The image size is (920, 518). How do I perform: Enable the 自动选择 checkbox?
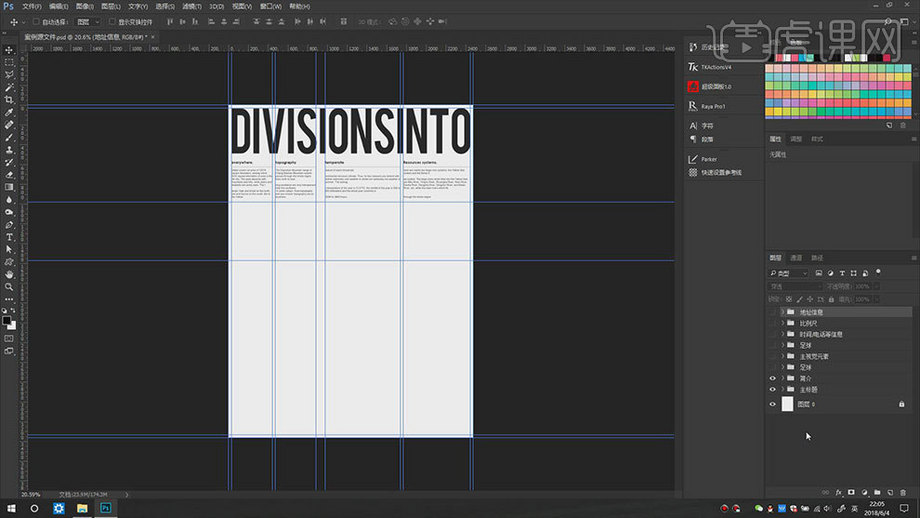pos(36,20)
